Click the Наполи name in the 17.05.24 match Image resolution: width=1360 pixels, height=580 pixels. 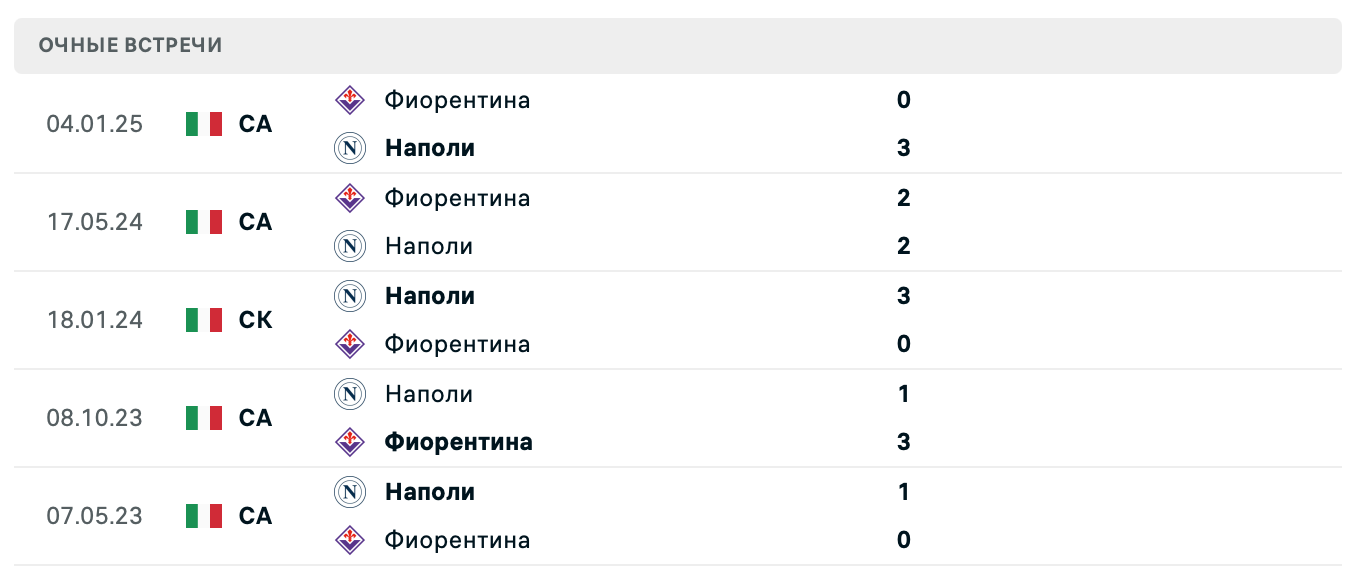[x=428, y=246]
